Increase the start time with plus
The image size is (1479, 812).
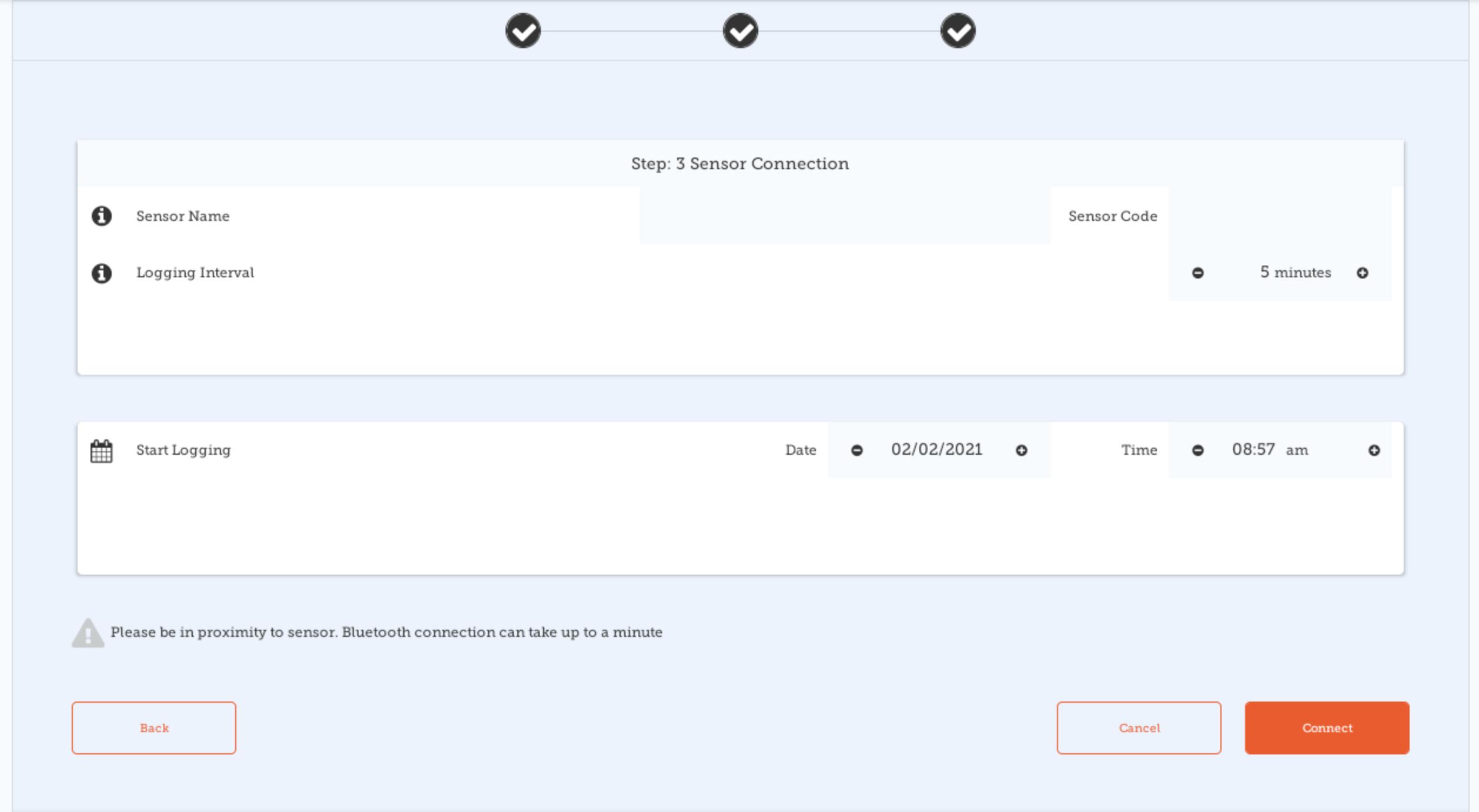click(1374, 451)
